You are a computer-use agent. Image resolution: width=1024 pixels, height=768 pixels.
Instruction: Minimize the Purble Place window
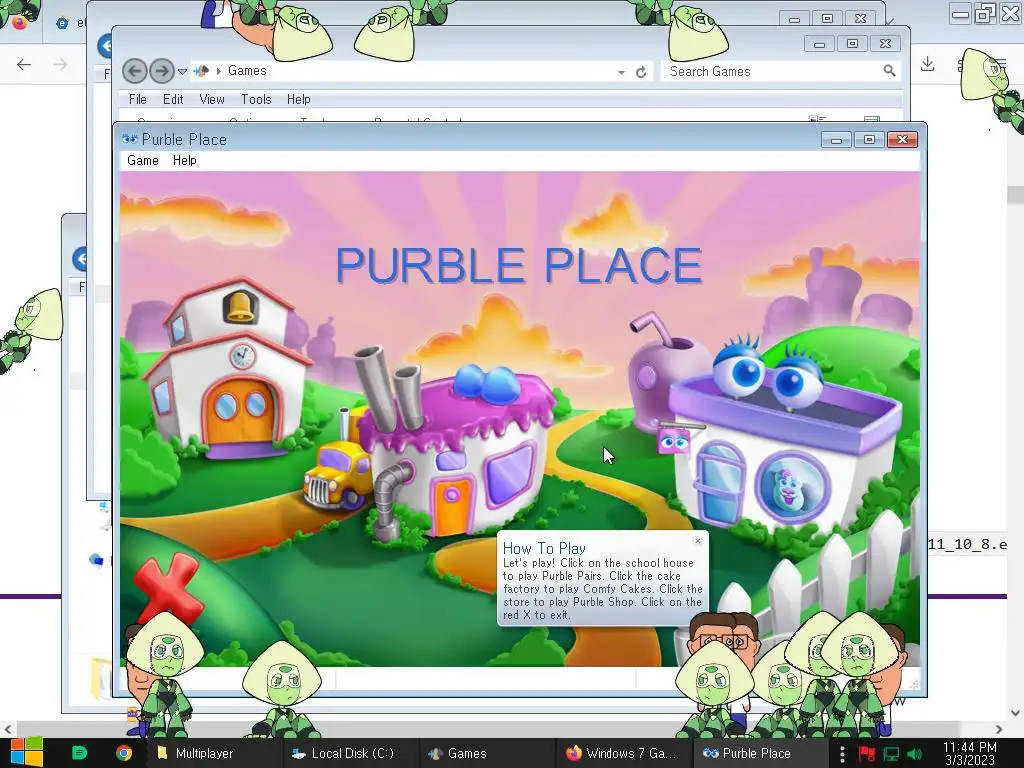pyautogui.click(x=837, y=139)
